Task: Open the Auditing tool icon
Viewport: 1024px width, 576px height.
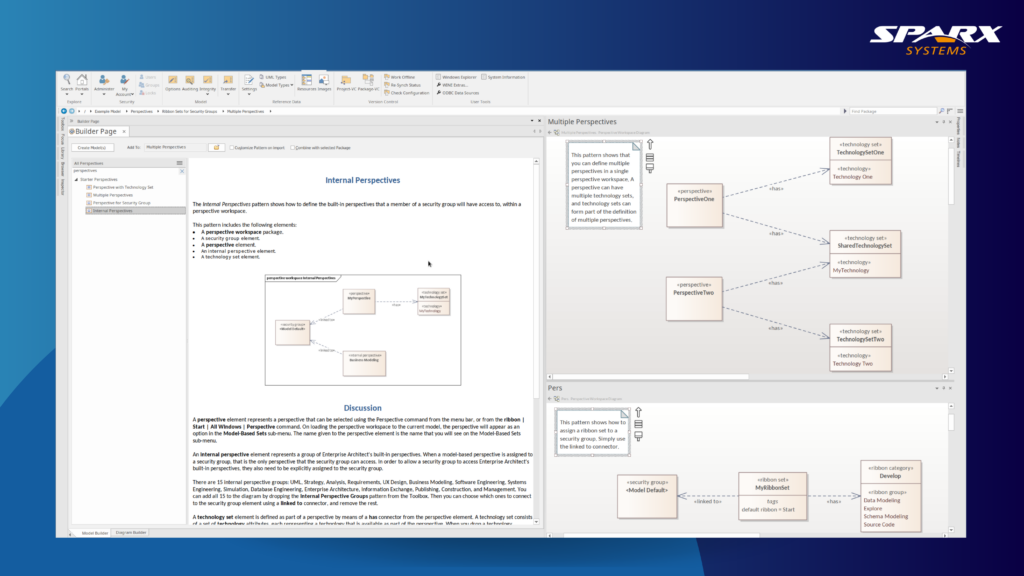Action: pyautogui.click(x=189, y=83)
